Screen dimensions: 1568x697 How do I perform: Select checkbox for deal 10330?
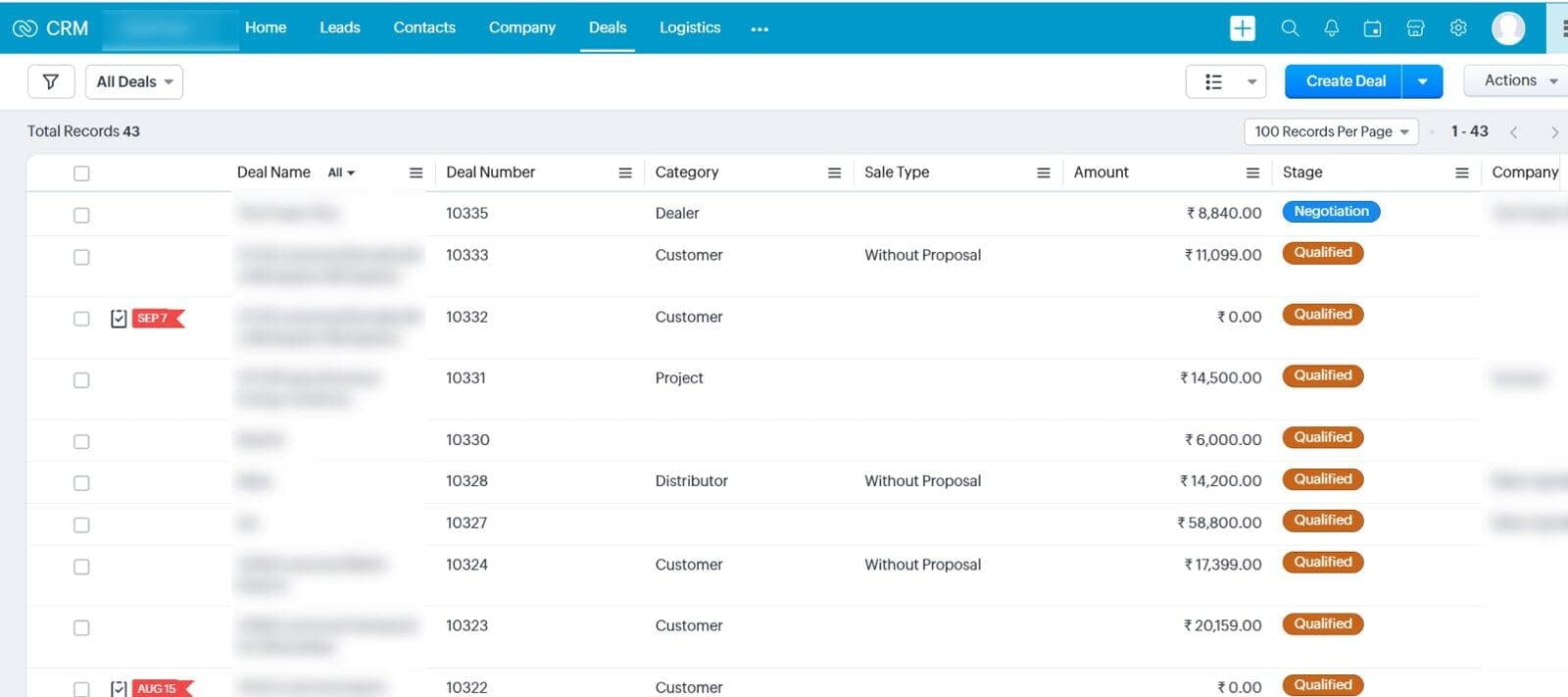click(81, 442)
